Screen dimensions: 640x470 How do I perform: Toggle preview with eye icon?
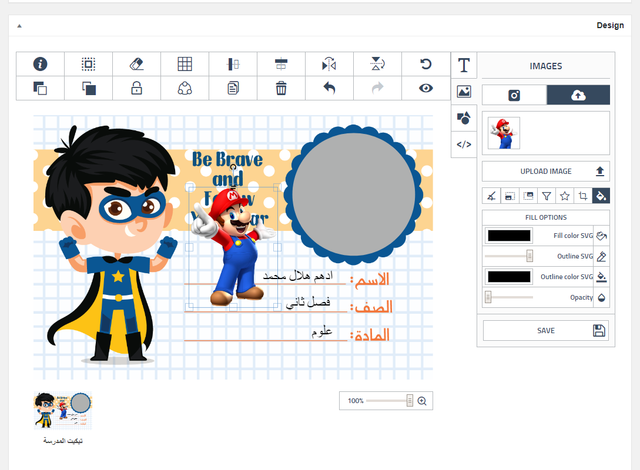click(x=425, y=88)
